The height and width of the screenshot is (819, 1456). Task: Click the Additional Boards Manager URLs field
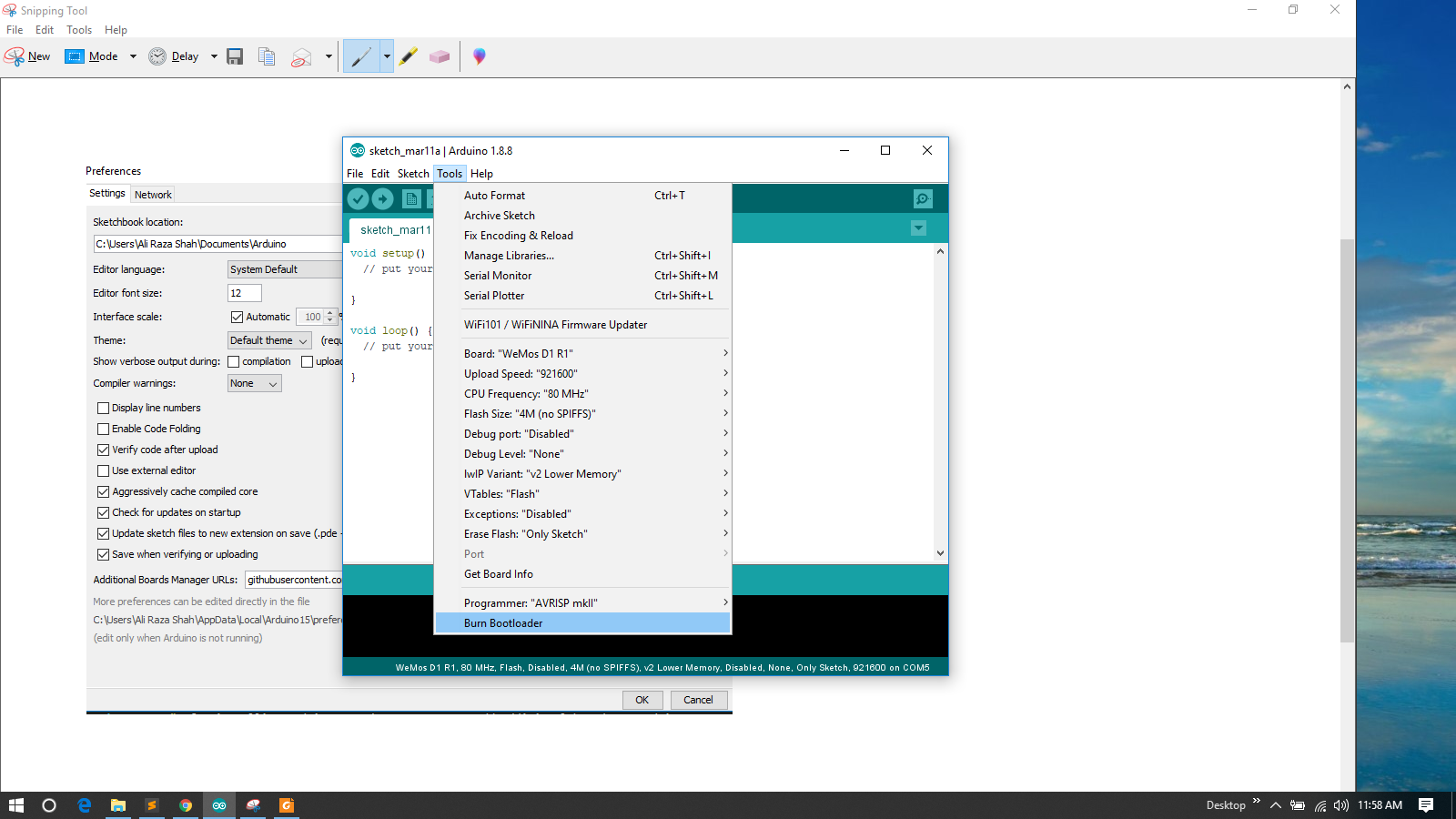tap(294, 580)
